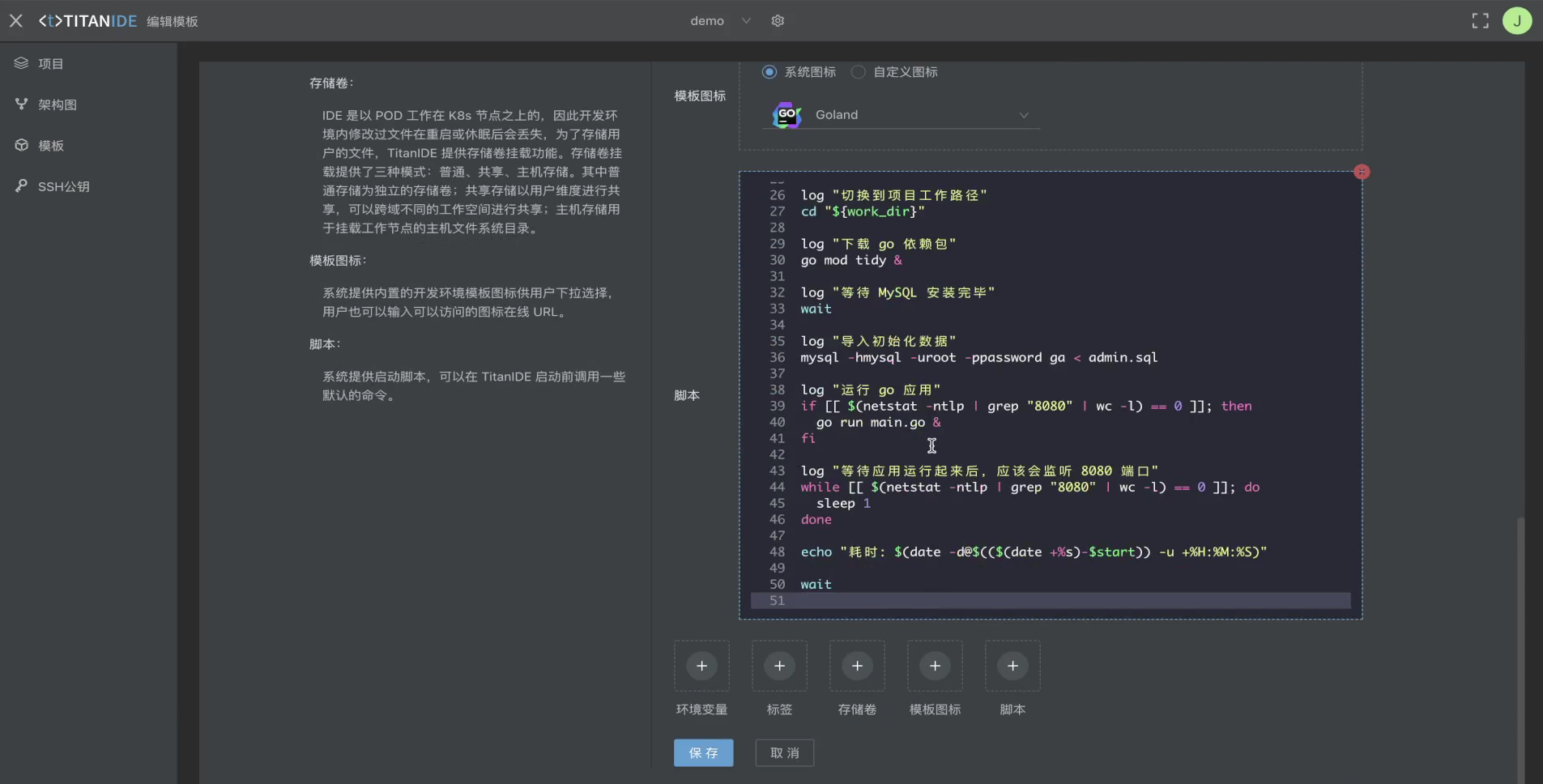Close the template editor with X icon
This screenshot has width=1543, height=784.
pyautogui.click(x=16, y=21)
